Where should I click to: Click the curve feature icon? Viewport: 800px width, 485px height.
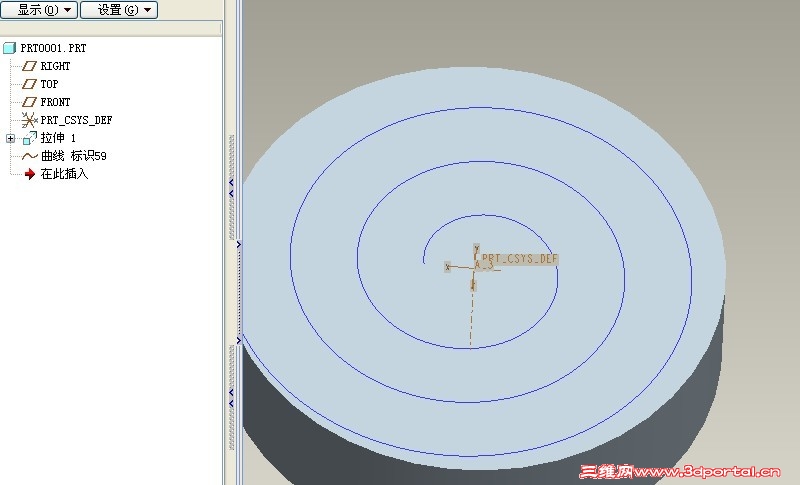30,156
